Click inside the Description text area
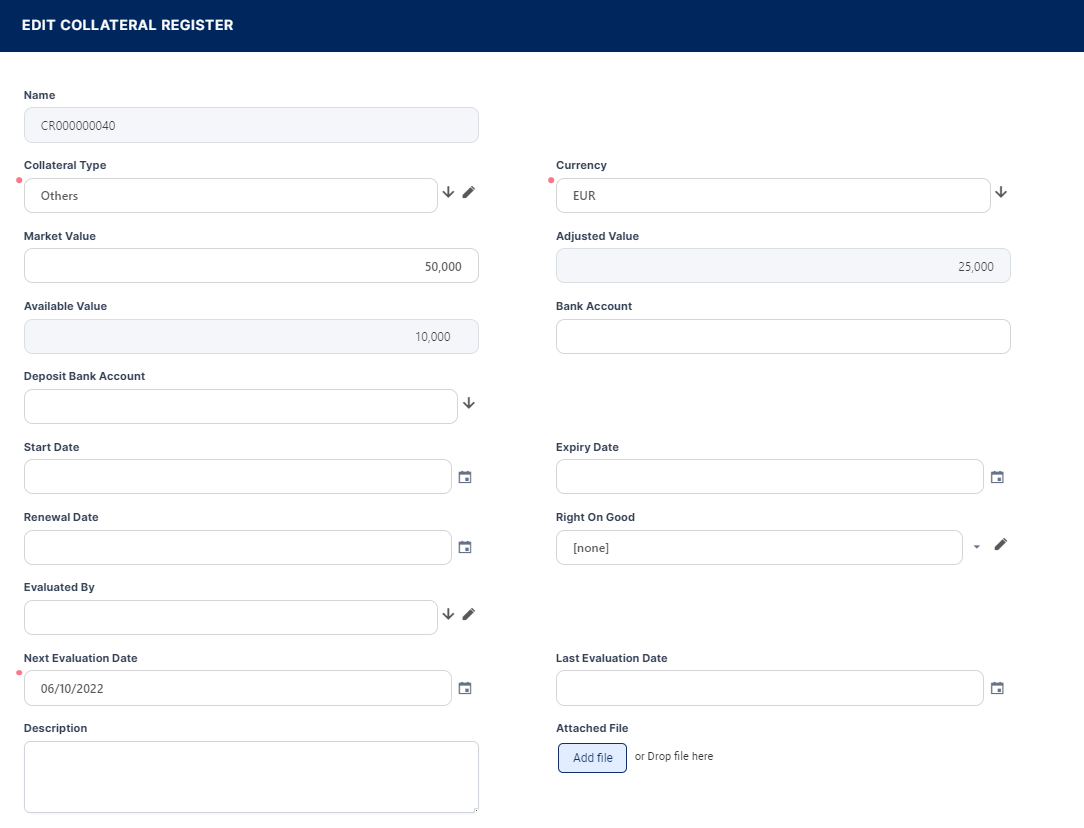Image resolution: width=1084 pixels, height=828 pixels. (251, 777)
